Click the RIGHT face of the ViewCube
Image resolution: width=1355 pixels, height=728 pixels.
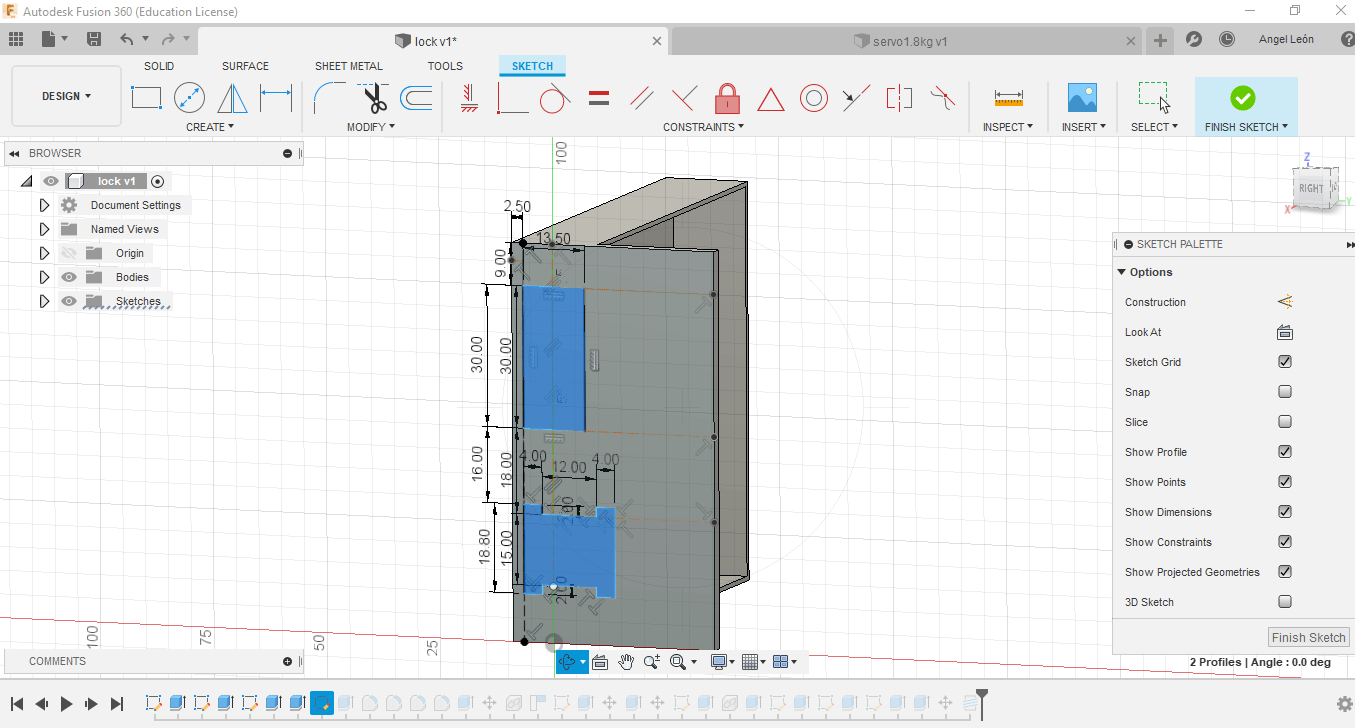pyautogui.click(x=1310, y=188)
